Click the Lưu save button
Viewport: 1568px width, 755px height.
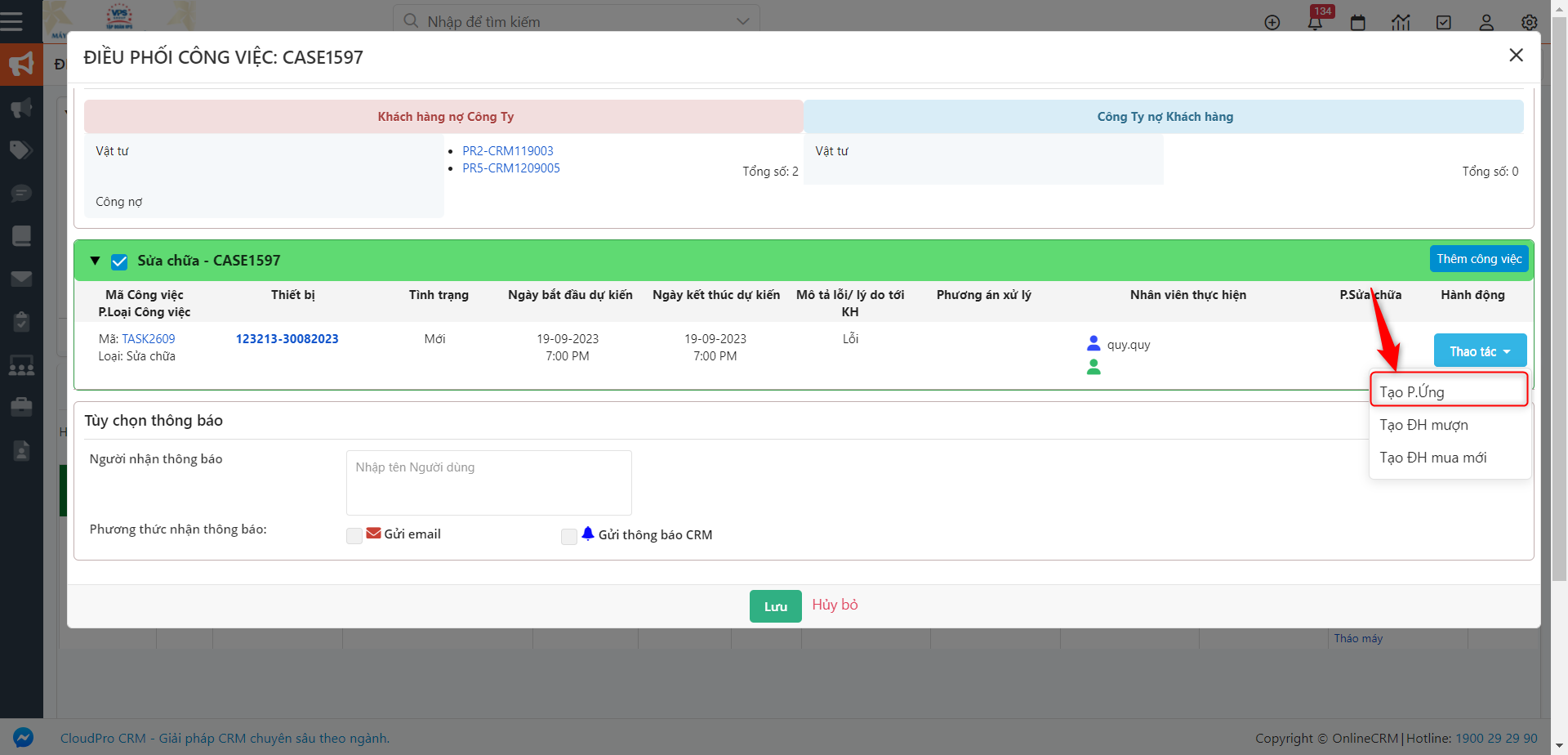775,606
